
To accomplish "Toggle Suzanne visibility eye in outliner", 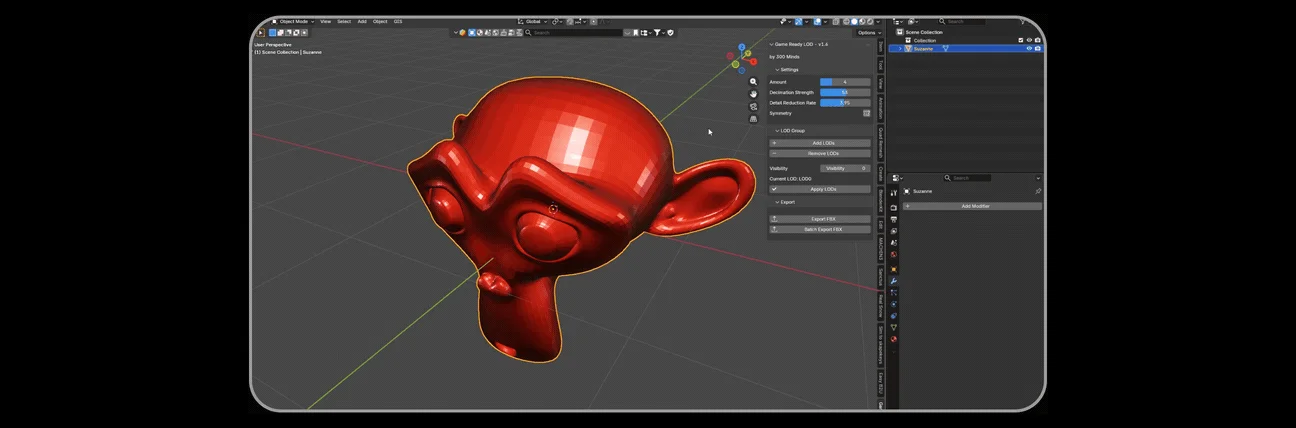I will [1029, 48].
